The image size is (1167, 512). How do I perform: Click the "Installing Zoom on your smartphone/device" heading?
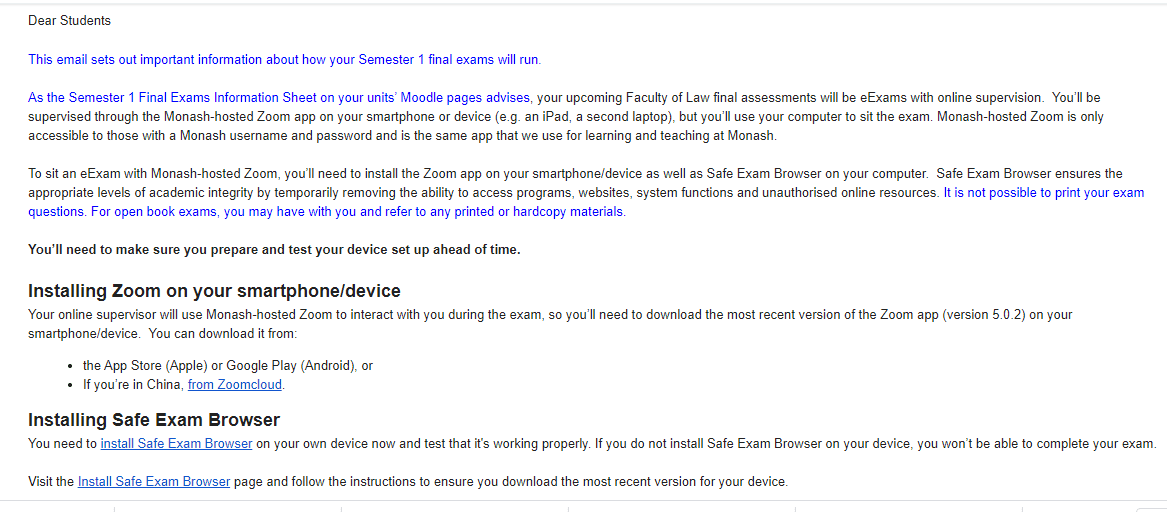coord(214,291)
